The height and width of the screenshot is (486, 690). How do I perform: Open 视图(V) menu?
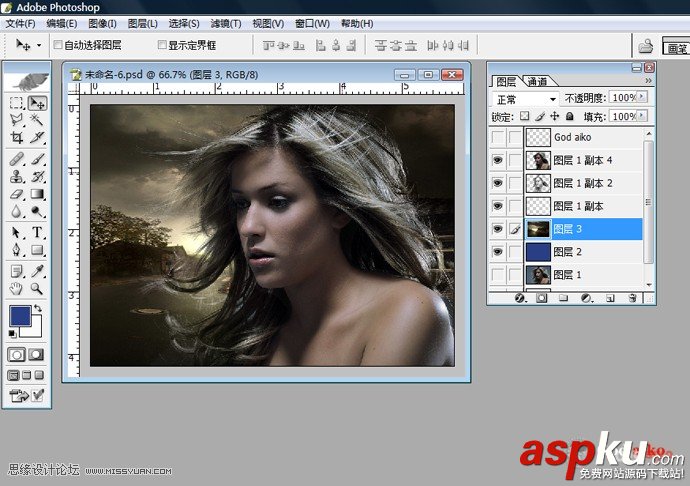pyautogui.click(x=268, y=23)
